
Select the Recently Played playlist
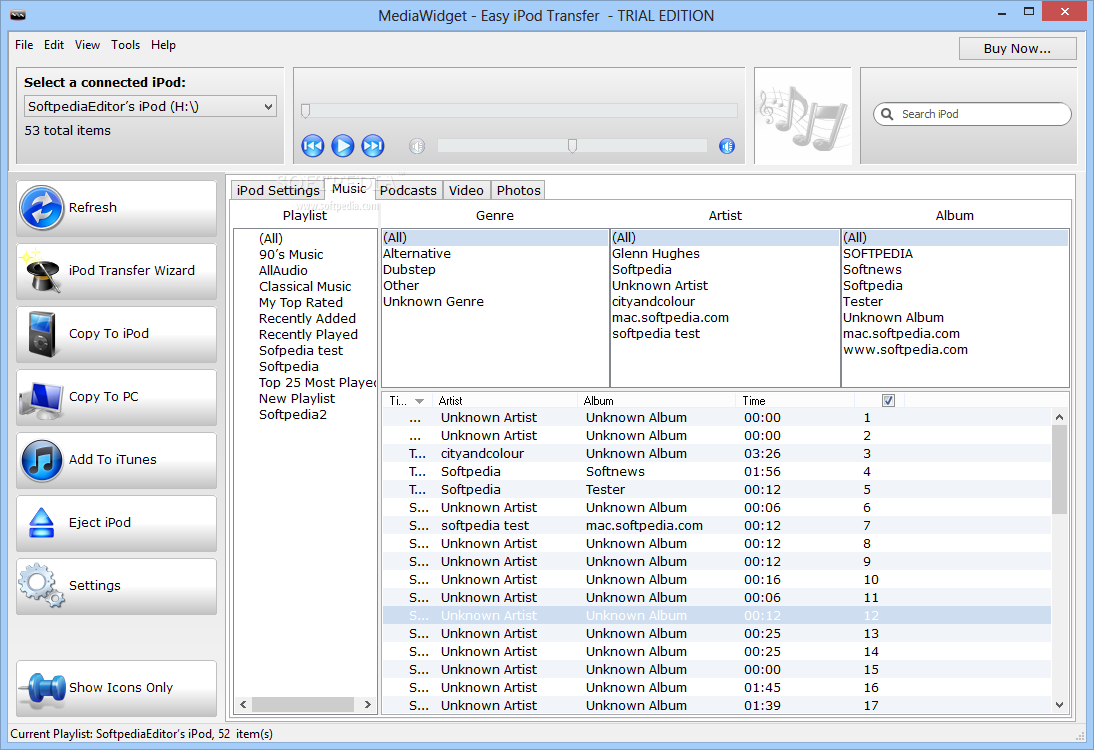308,335
